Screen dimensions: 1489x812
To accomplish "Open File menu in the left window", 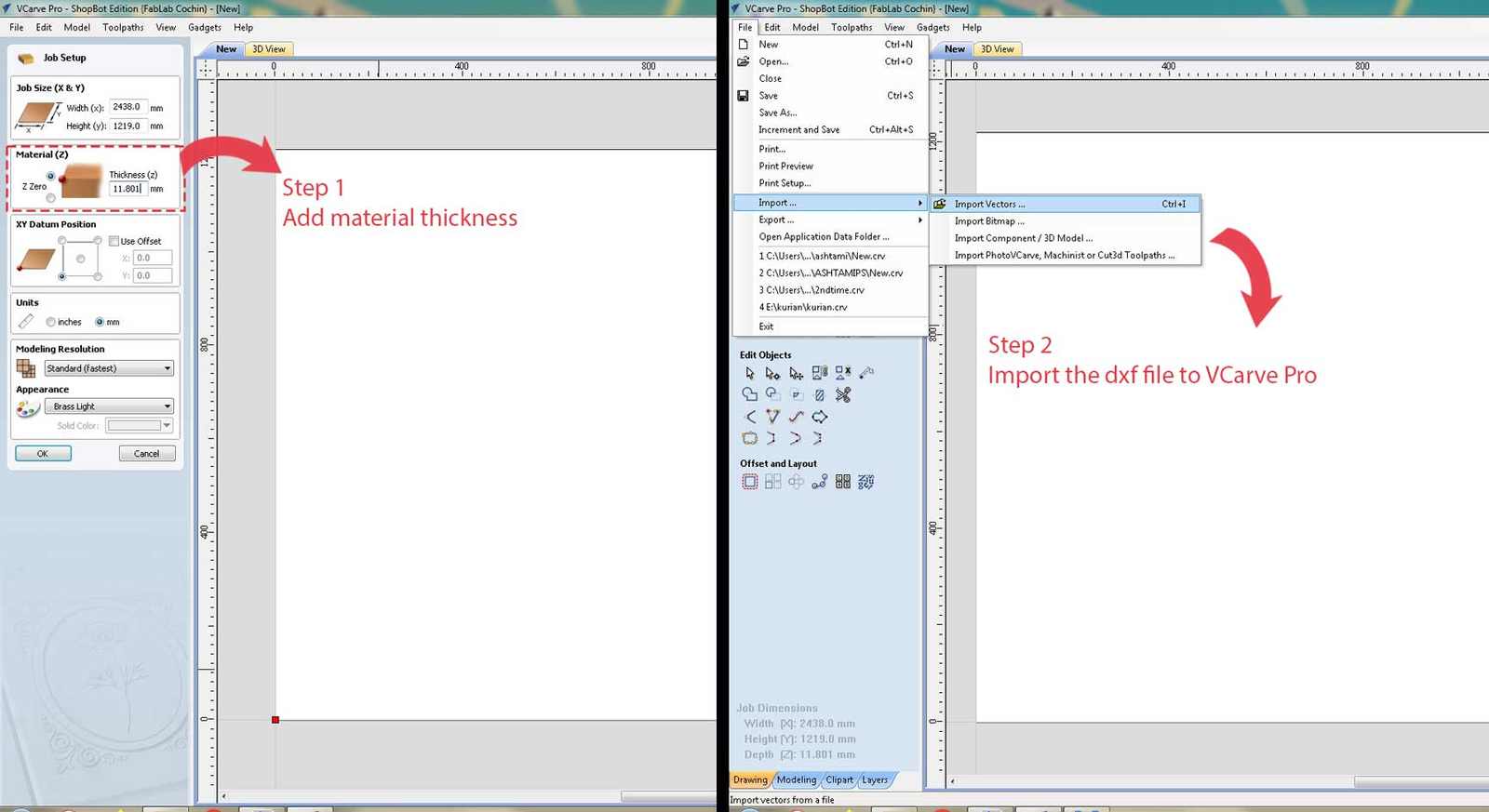I will [x=17, y=27].
